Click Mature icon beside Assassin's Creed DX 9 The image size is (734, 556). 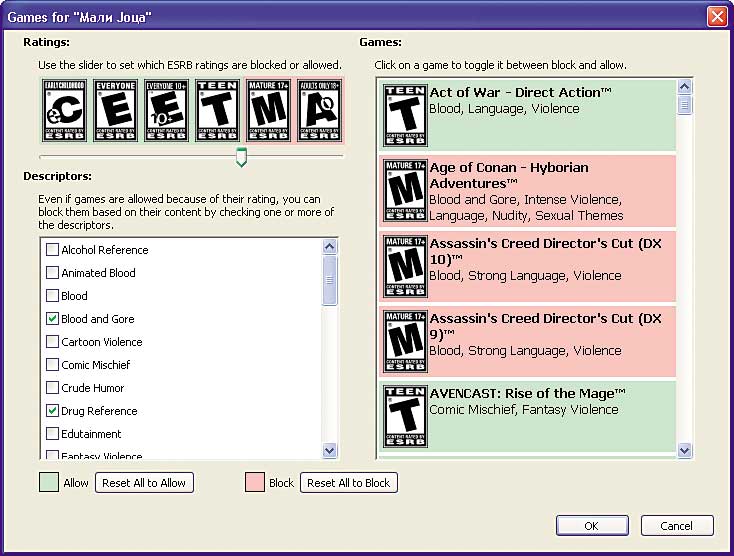click(x=405, y=341)
